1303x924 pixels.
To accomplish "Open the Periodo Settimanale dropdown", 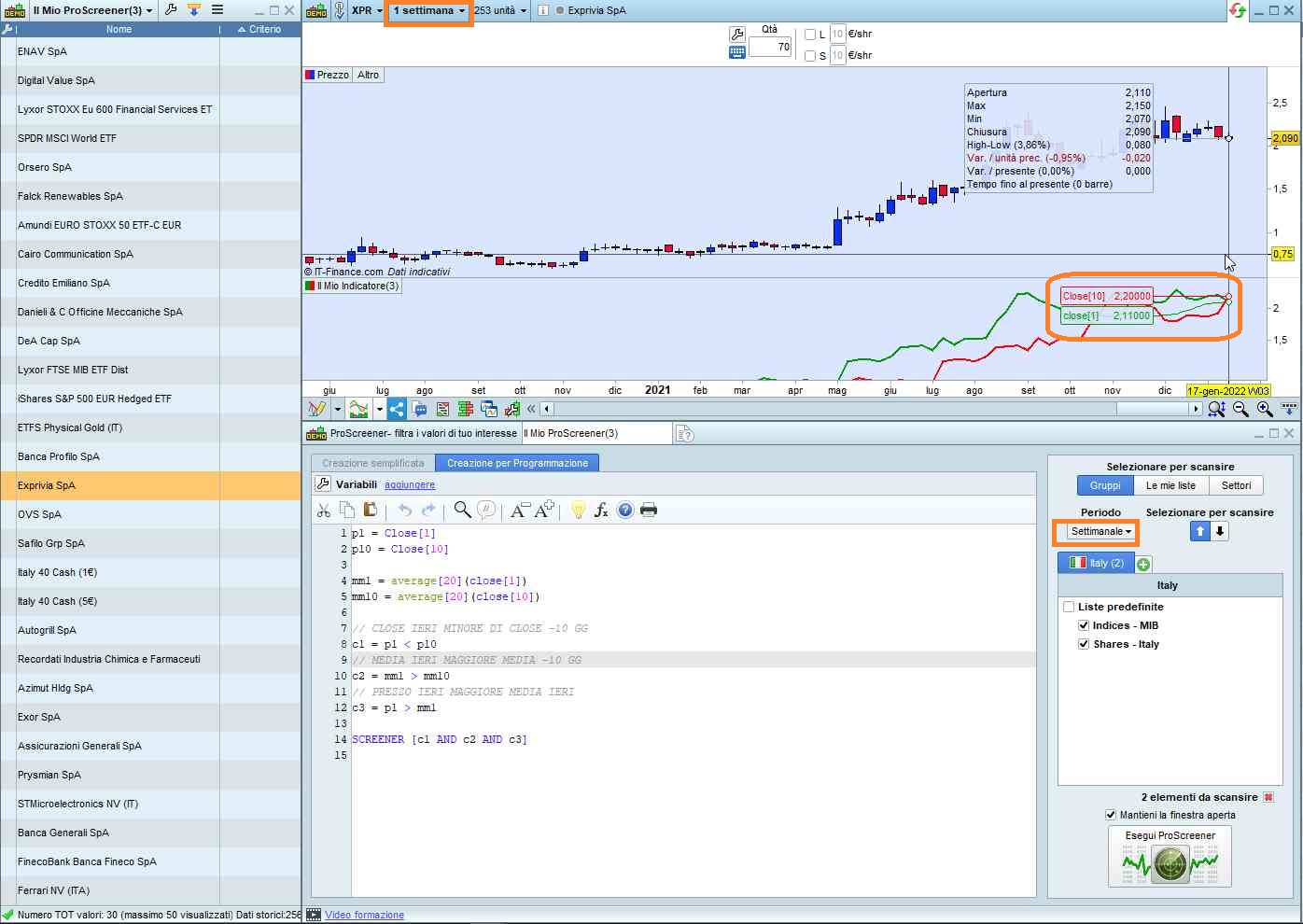I will [1101, 531].
